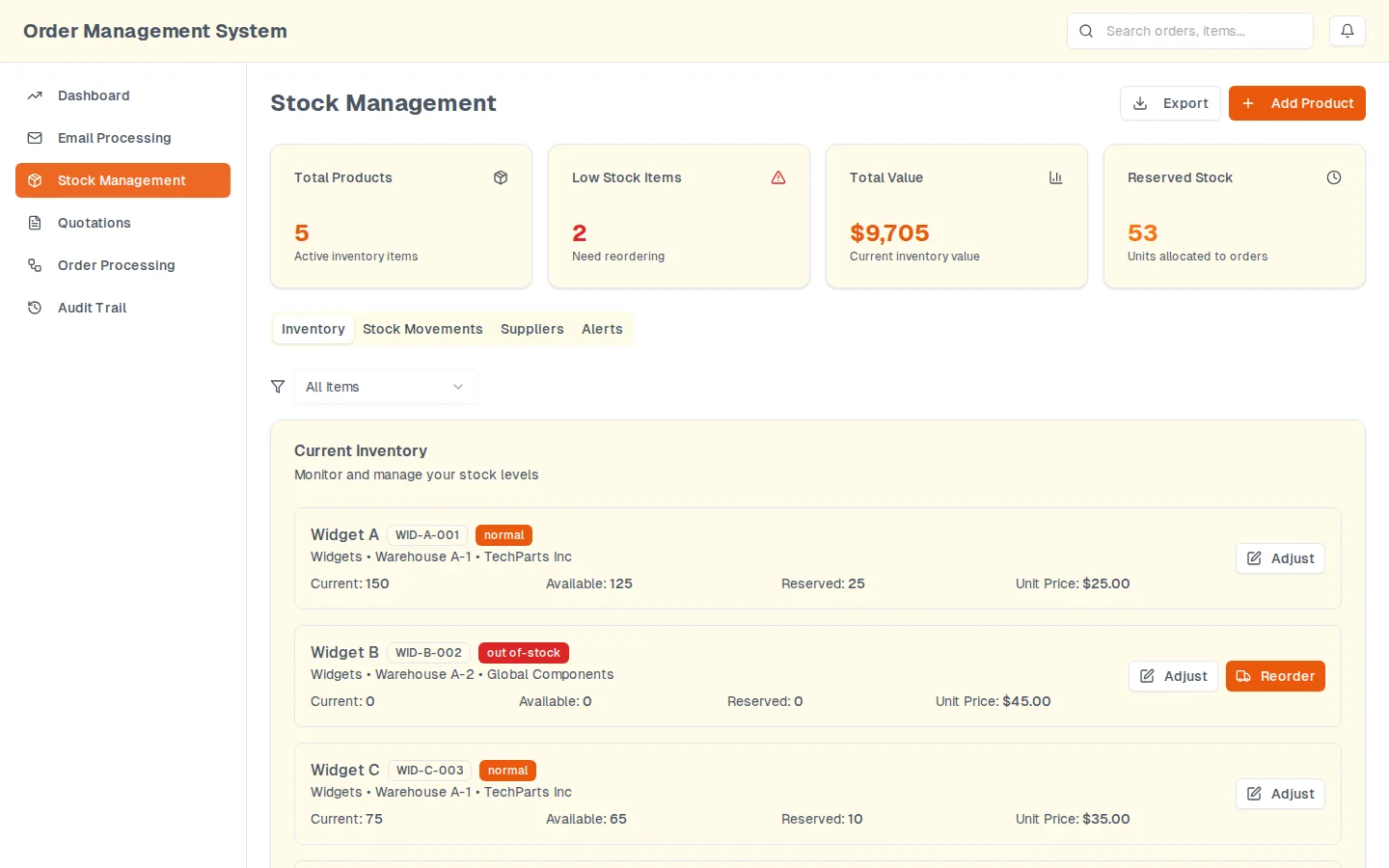Click the WID-A-001 SKU badge
The height and width of the screenshot is (868, 1389).
click(427, 535)
